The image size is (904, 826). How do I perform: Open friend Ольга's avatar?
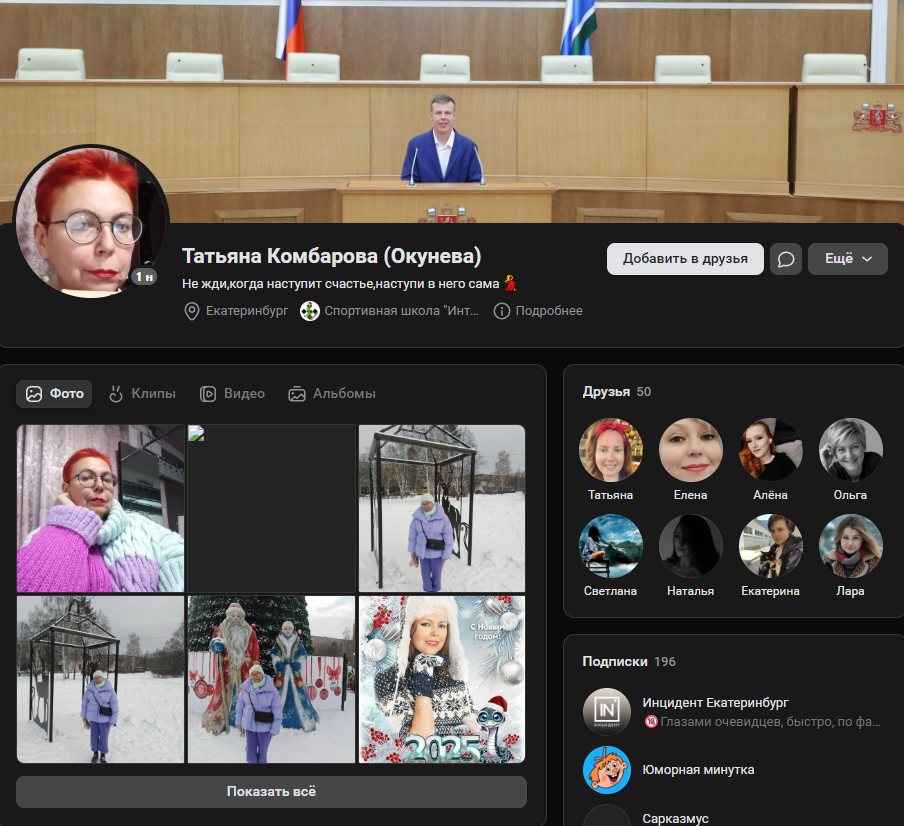[850, 450]
